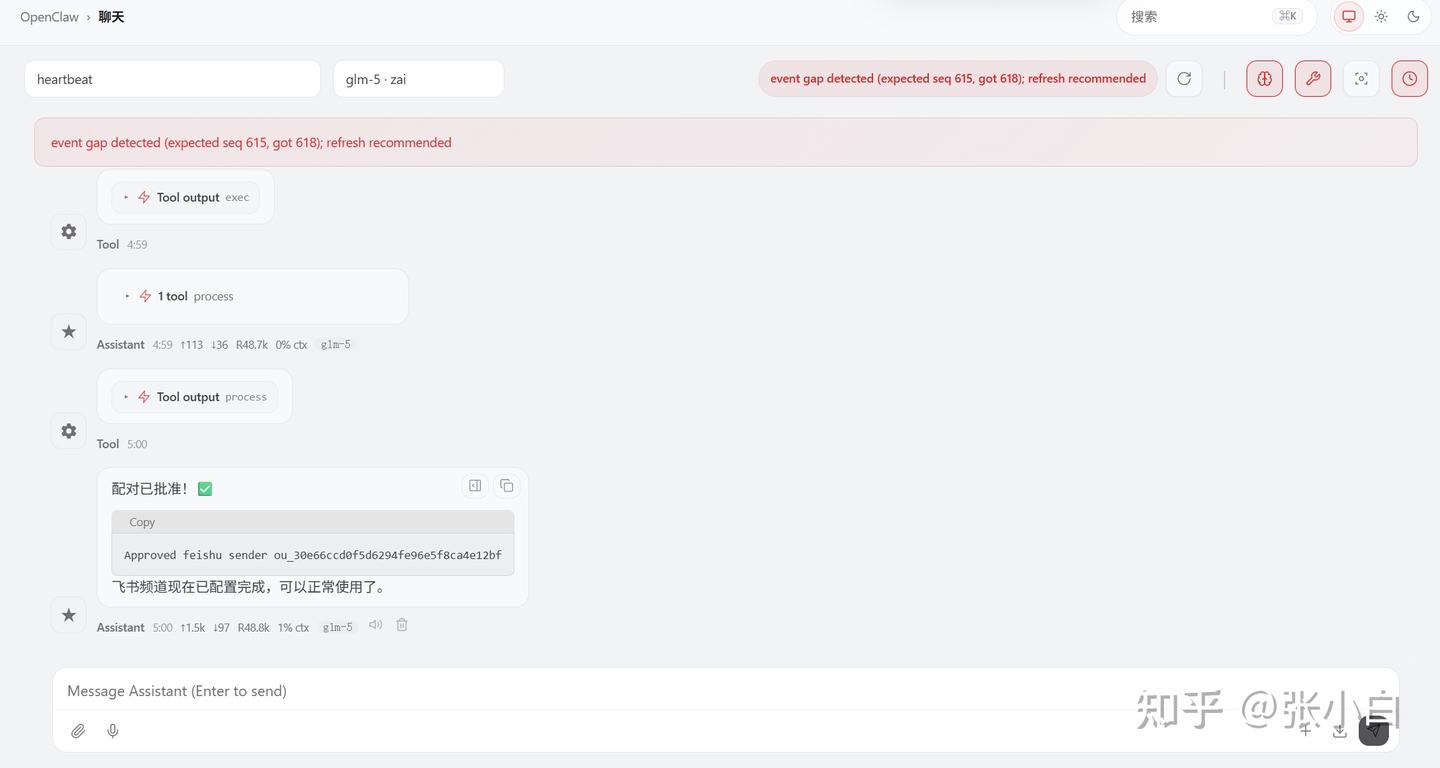Toggle the brain thinking icon
This screenshot has height=768, width=1440.
(x=1264, y=79)
